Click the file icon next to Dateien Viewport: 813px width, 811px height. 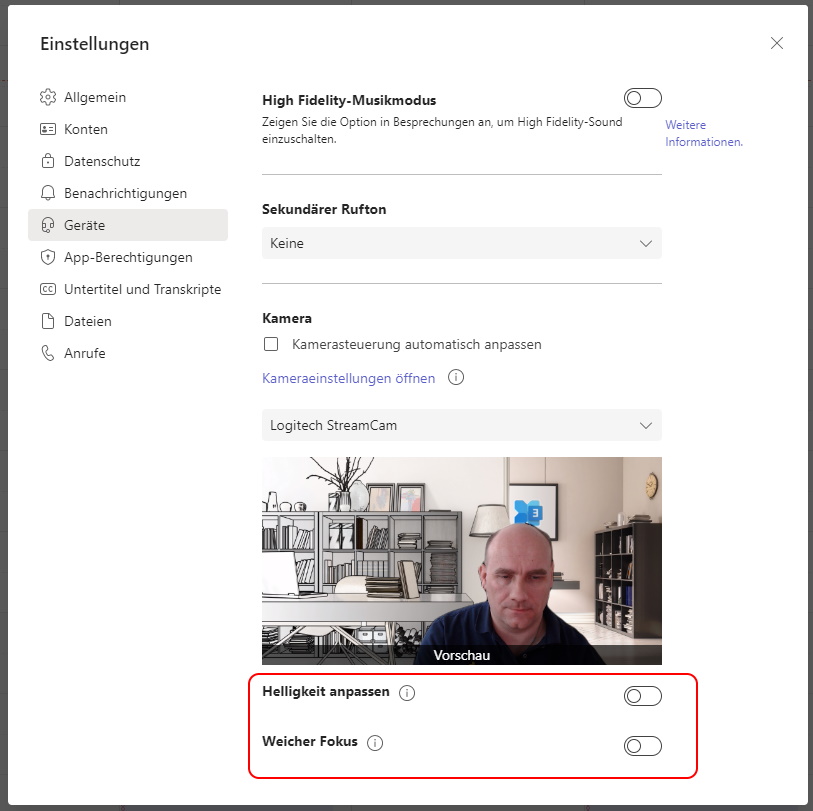48,321
